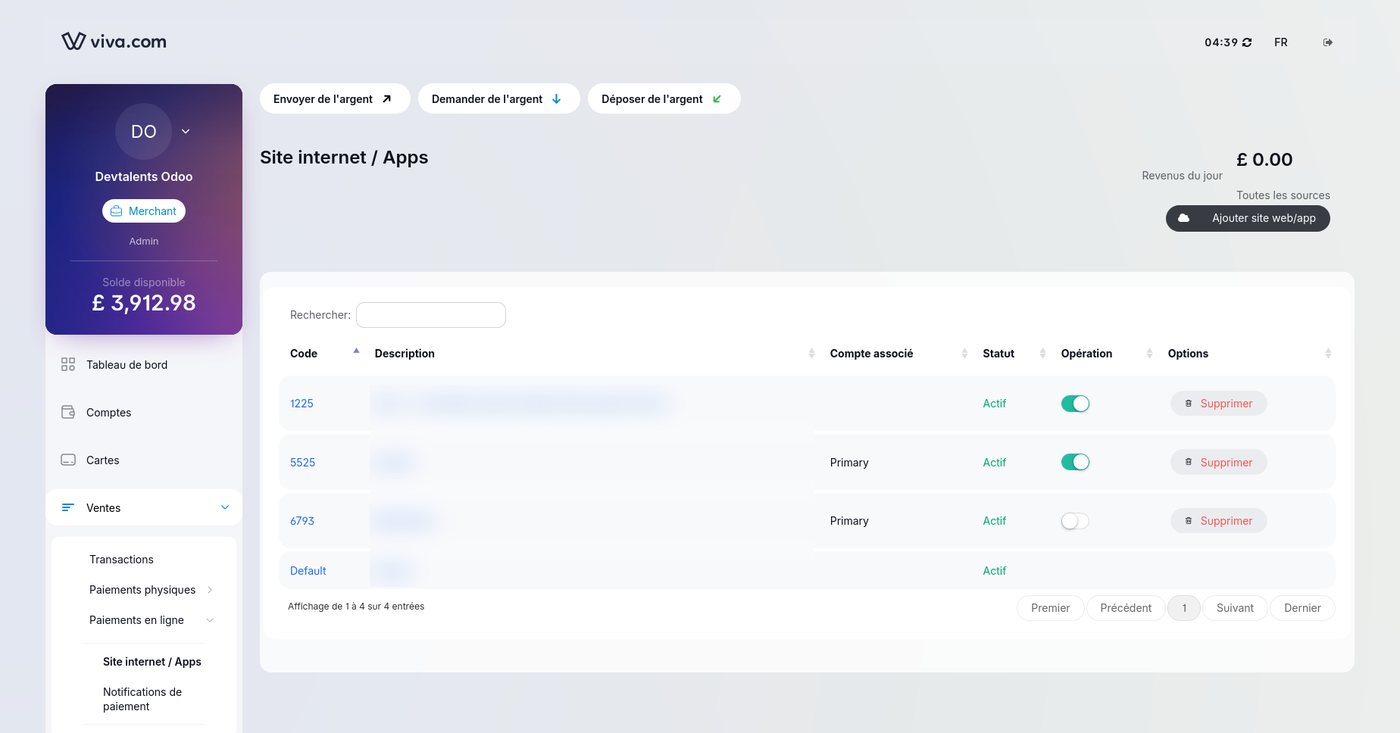Go to Tableau de bord

(127, 365)
